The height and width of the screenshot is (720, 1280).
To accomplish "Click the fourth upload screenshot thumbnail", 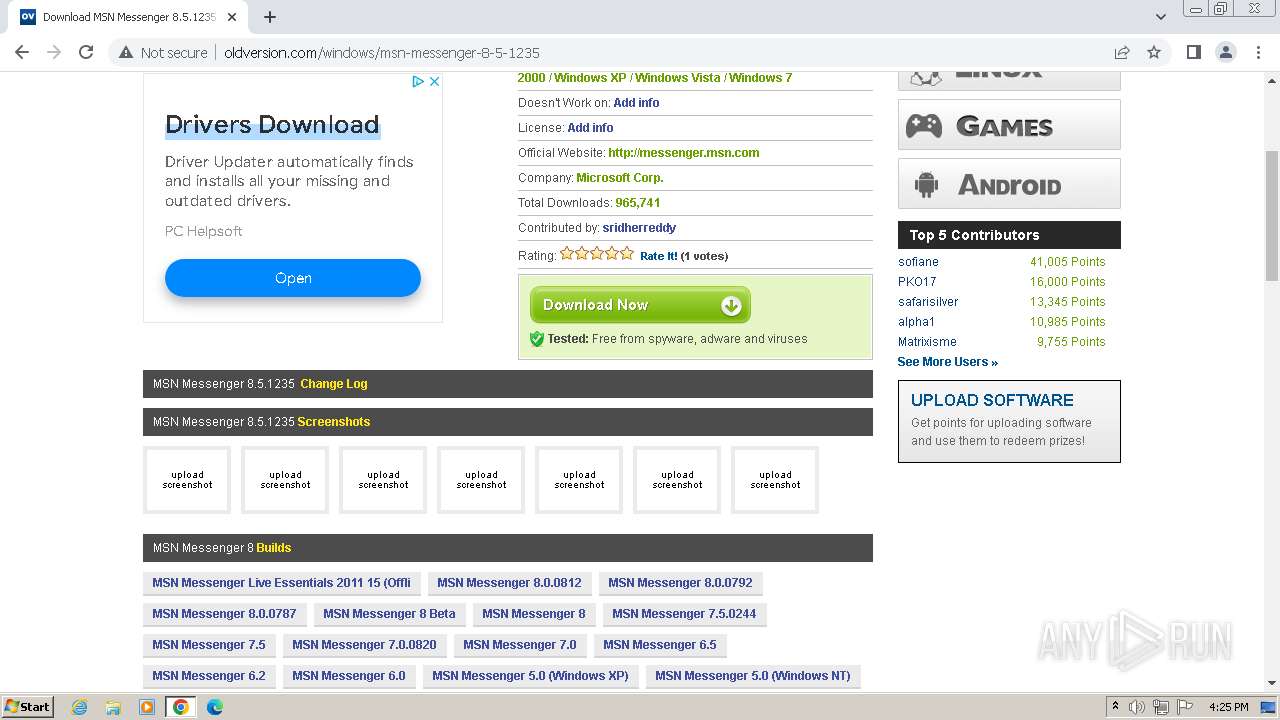I will (x=481, y=480).
